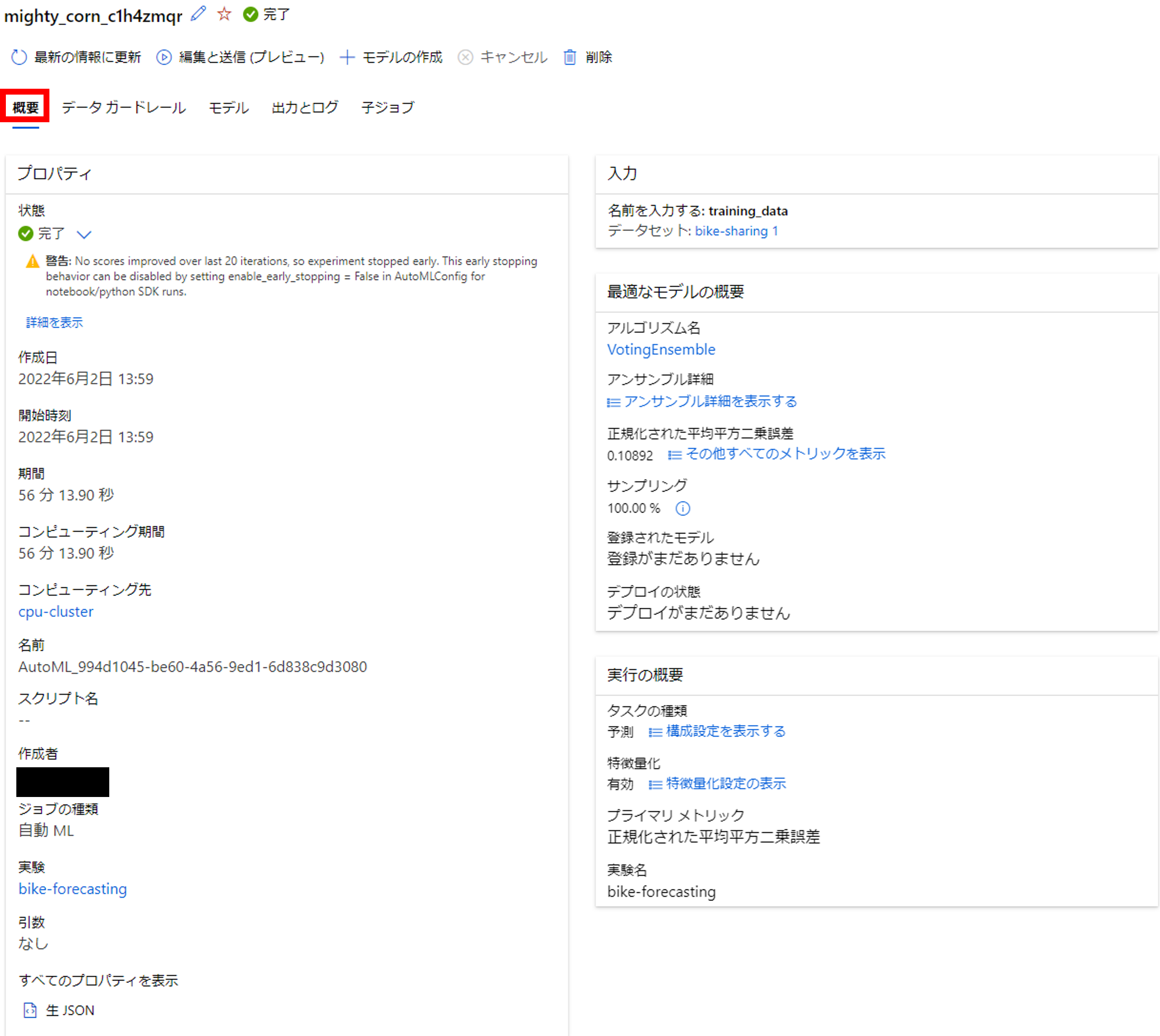Switch to the 子ジョブ tab
This screenshot has height=1036, width=1160.
coord(389,108)
